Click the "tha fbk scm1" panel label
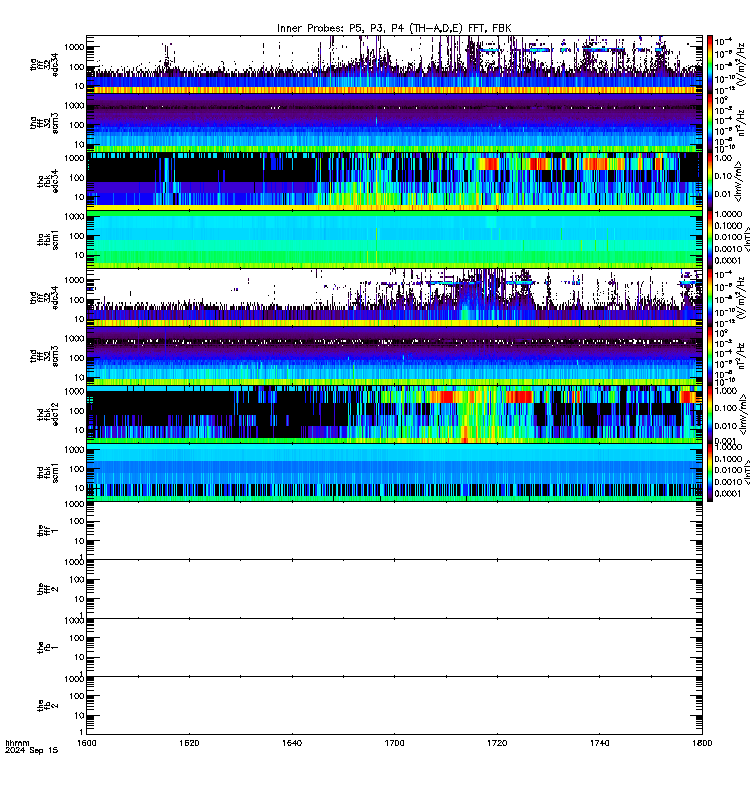The image size is (750, 800). [48, 239]
